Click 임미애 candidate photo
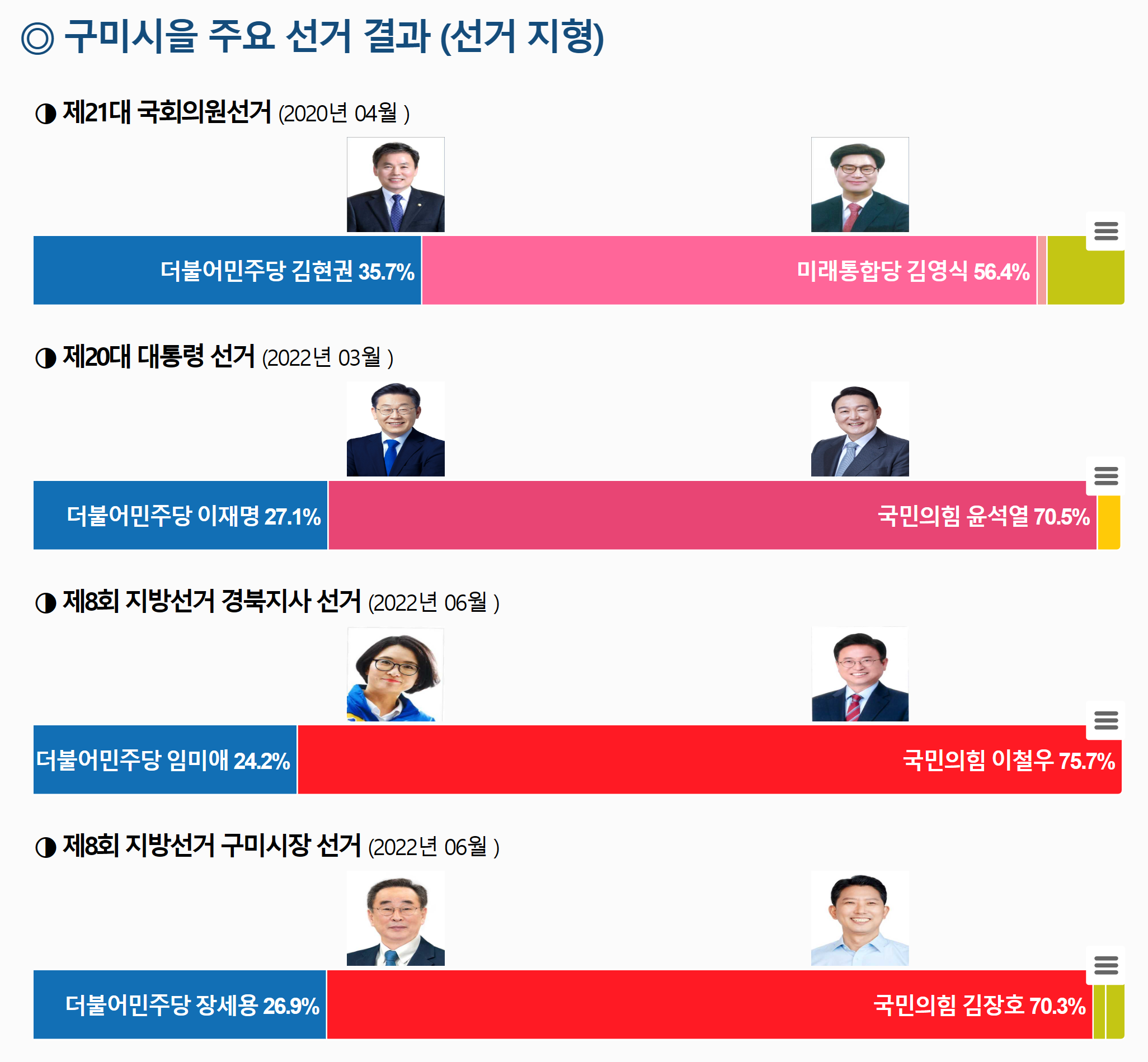Viewport: 1148px width, 1062px height. 396,674
